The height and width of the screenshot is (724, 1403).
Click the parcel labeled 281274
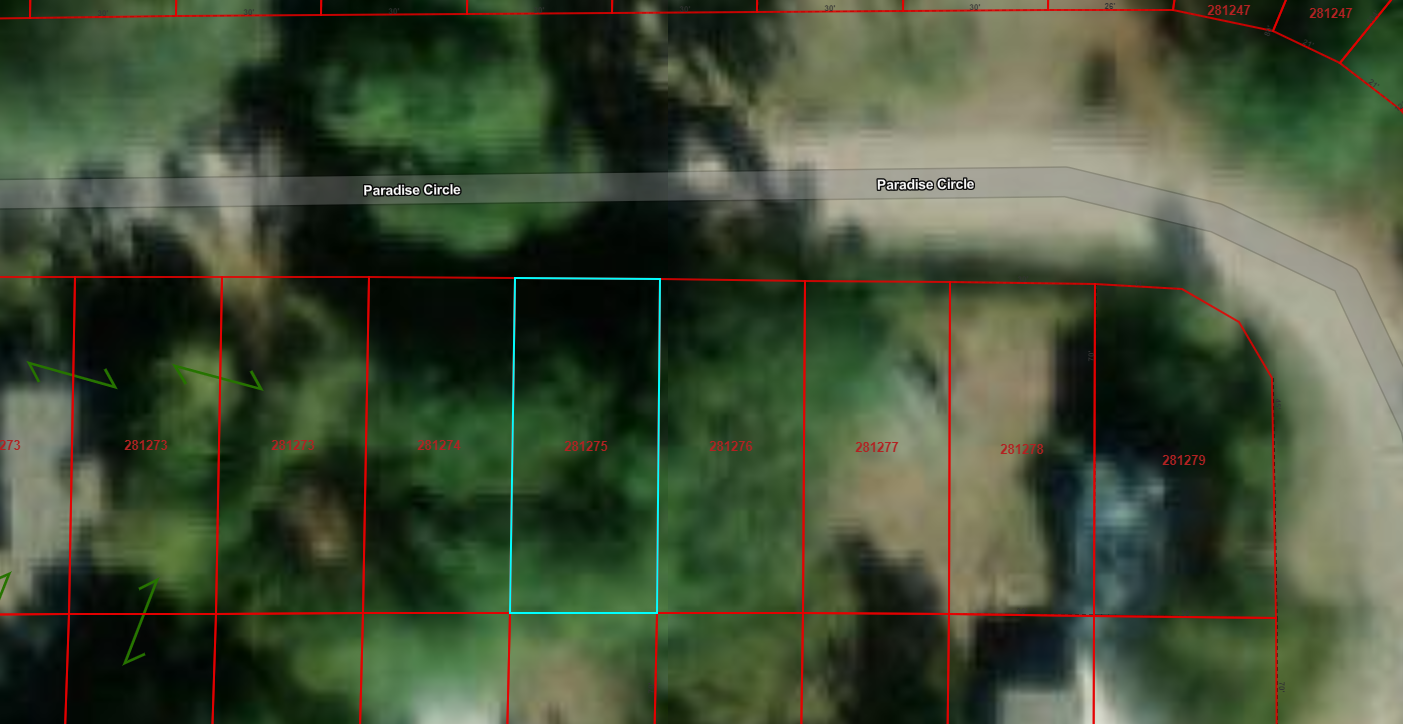[x=439, y=445]
